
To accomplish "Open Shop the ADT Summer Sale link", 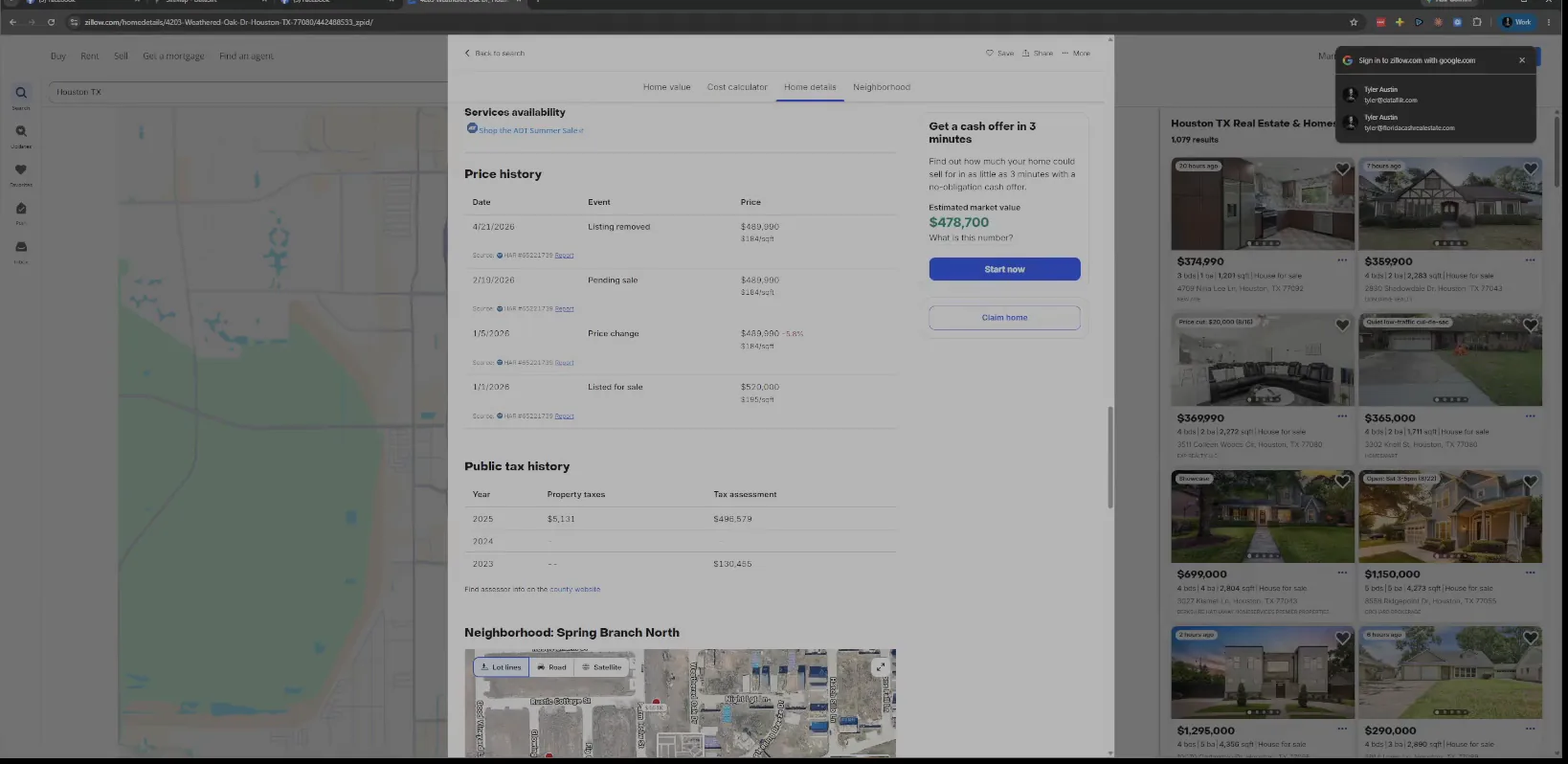I will 530,130.
